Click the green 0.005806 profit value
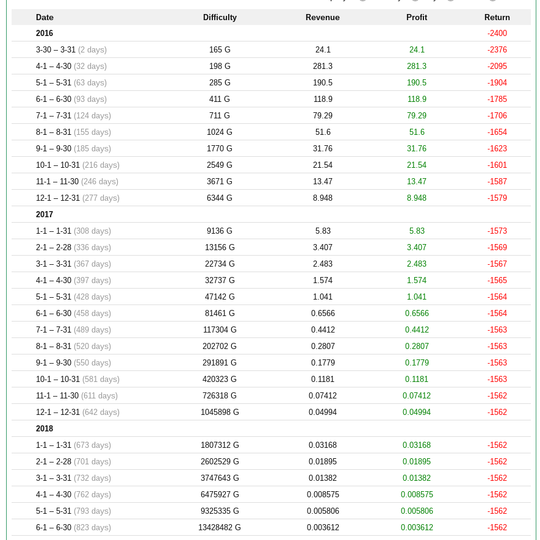The image size is (540, 540). click(x=417, y=511)
